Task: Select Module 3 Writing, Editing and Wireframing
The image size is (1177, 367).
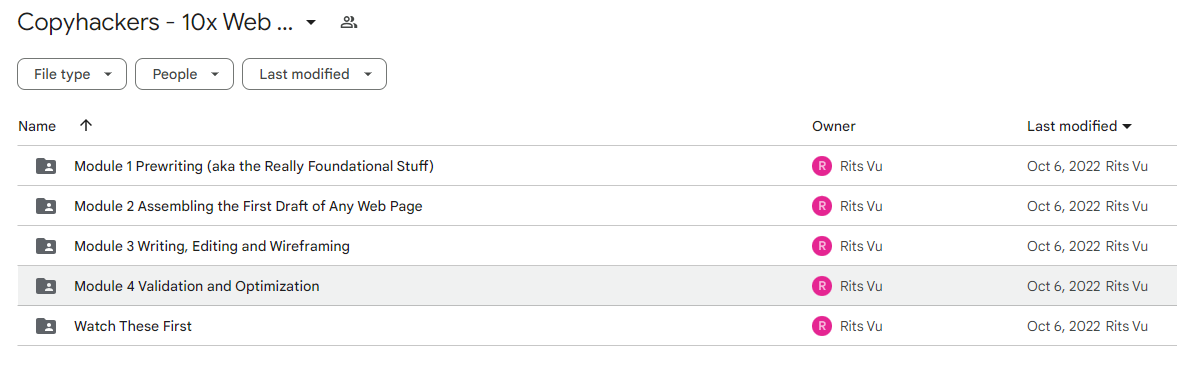Action: [212, 245]
